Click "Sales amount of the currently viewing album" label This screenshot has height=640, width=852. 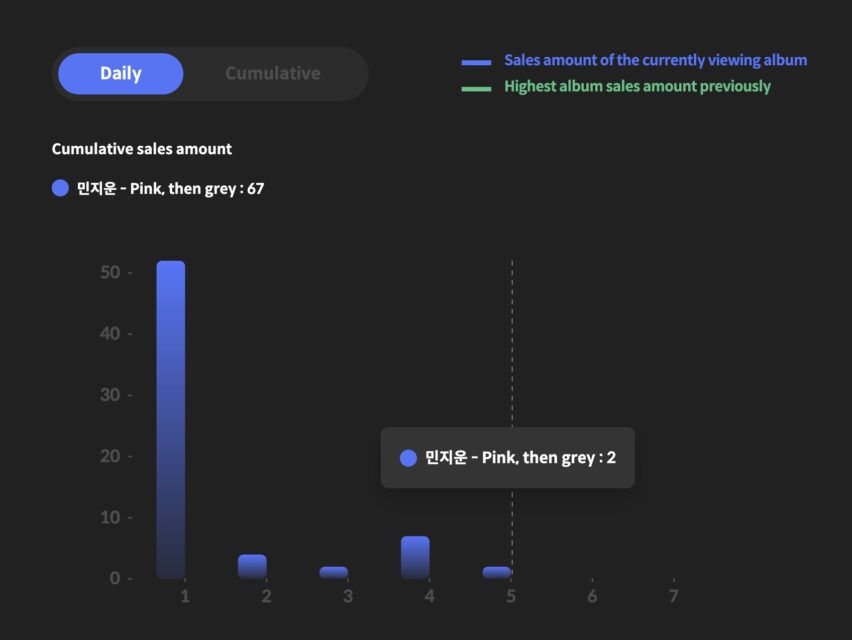pyautogui.click(x=655, y=60)
